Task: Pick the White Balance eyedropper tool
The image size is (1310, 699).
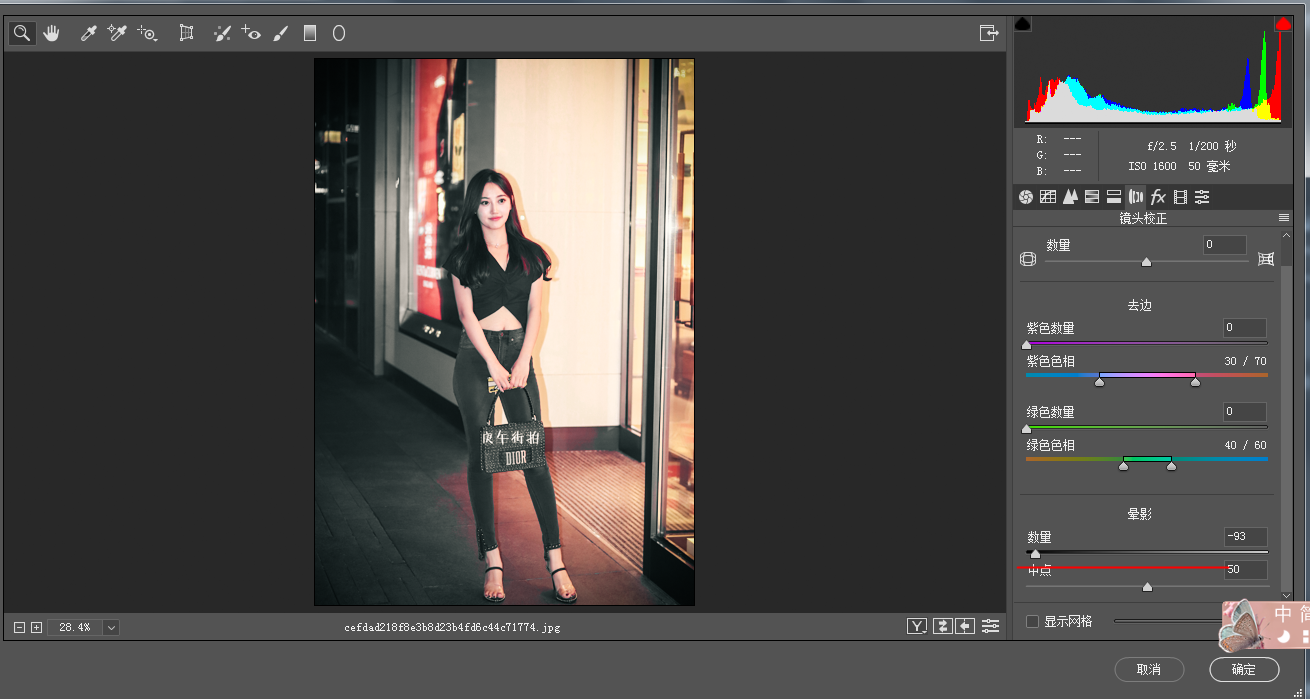Action: (88, 34)
